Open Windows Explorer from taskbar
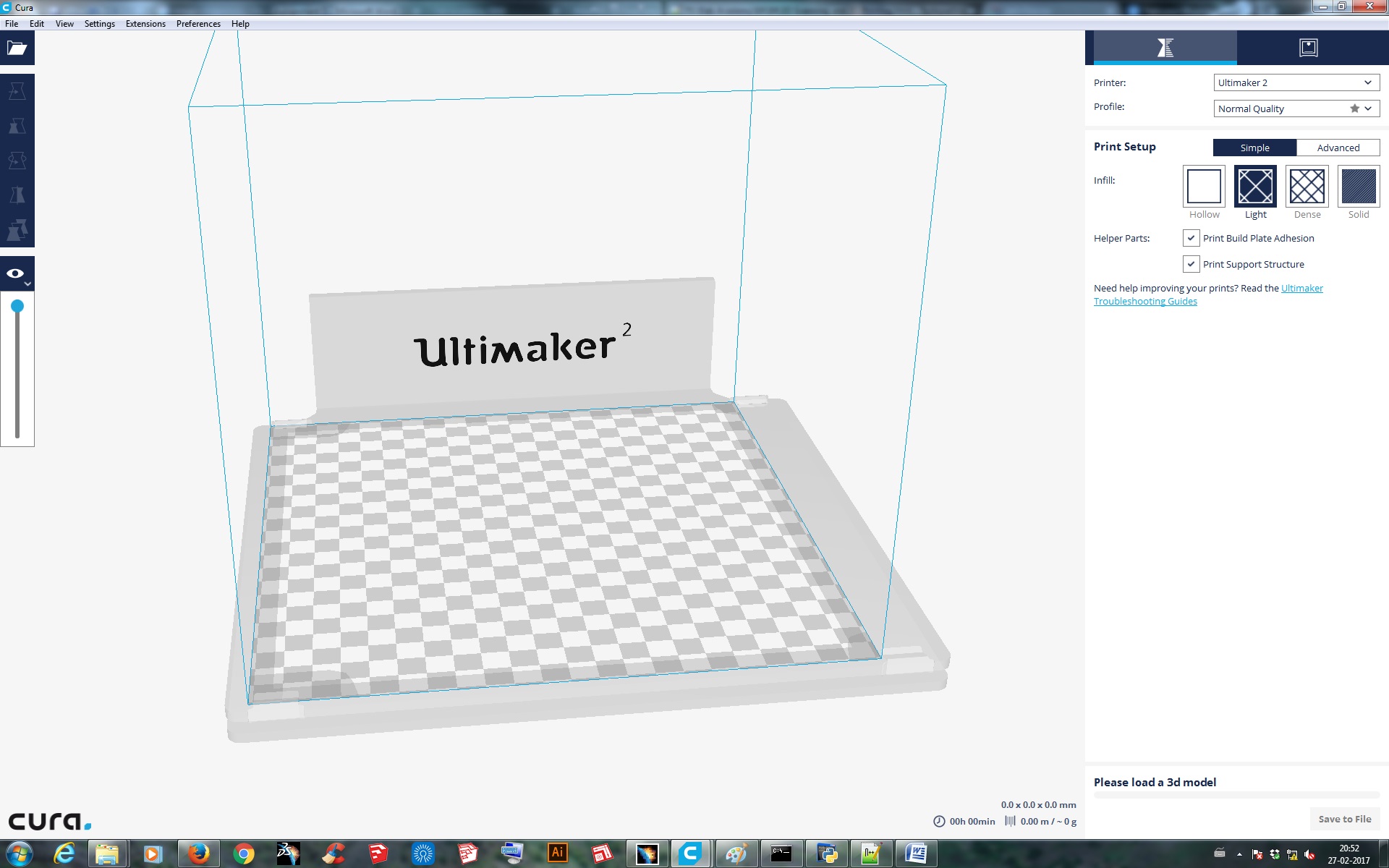 [107, 854]
